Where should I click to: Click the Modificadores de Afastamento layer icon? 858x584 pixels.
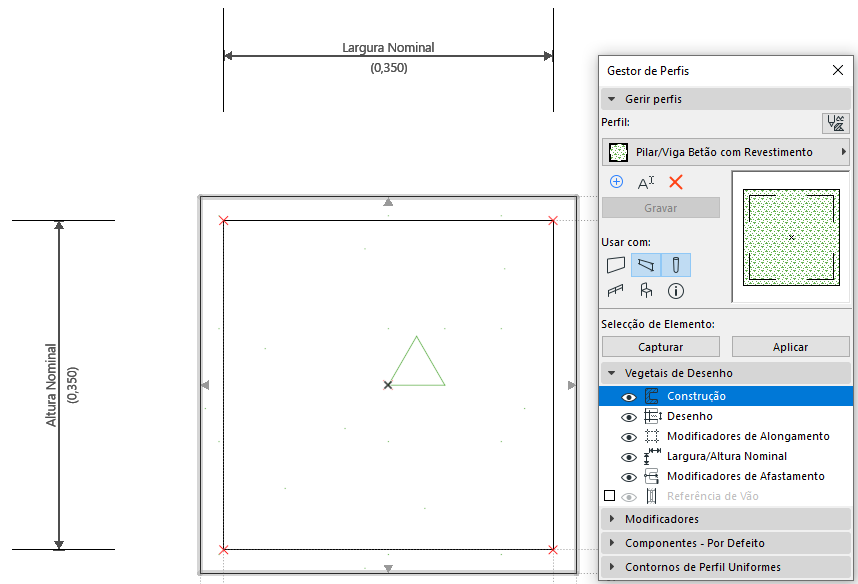[x=651, y=476]
